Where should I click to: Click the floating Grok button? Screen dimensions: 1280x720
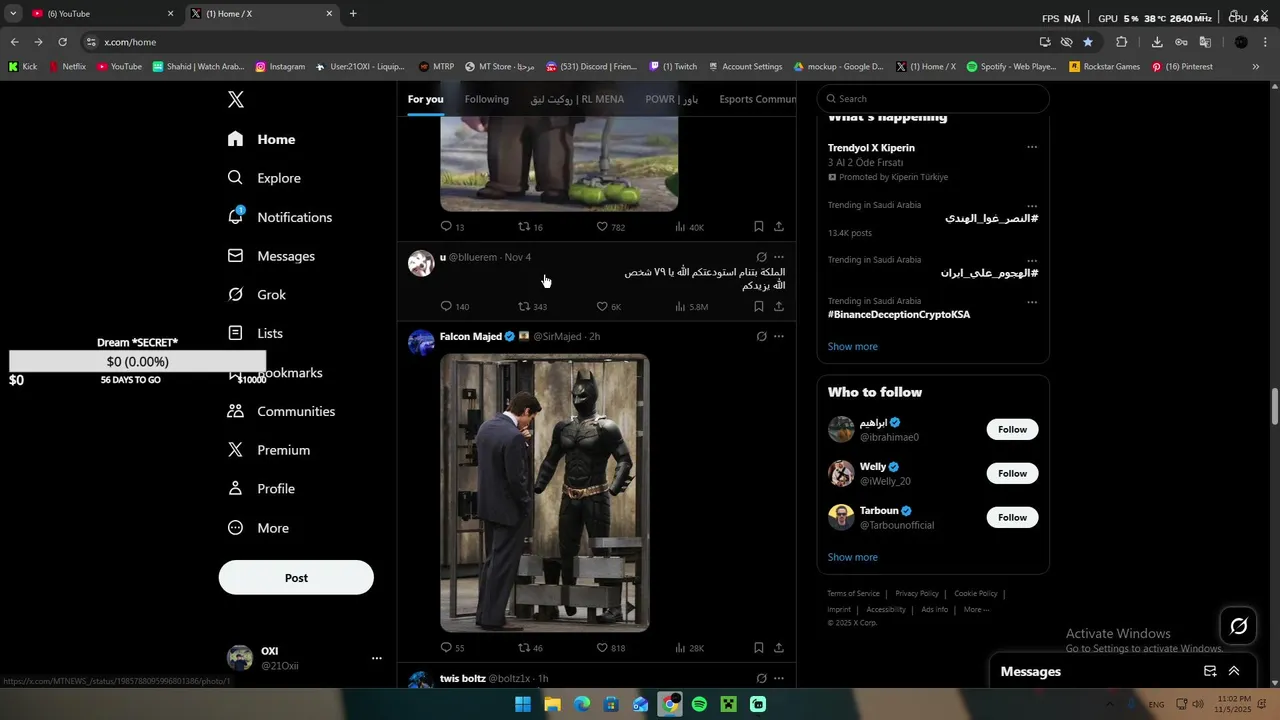[1239, 626]
